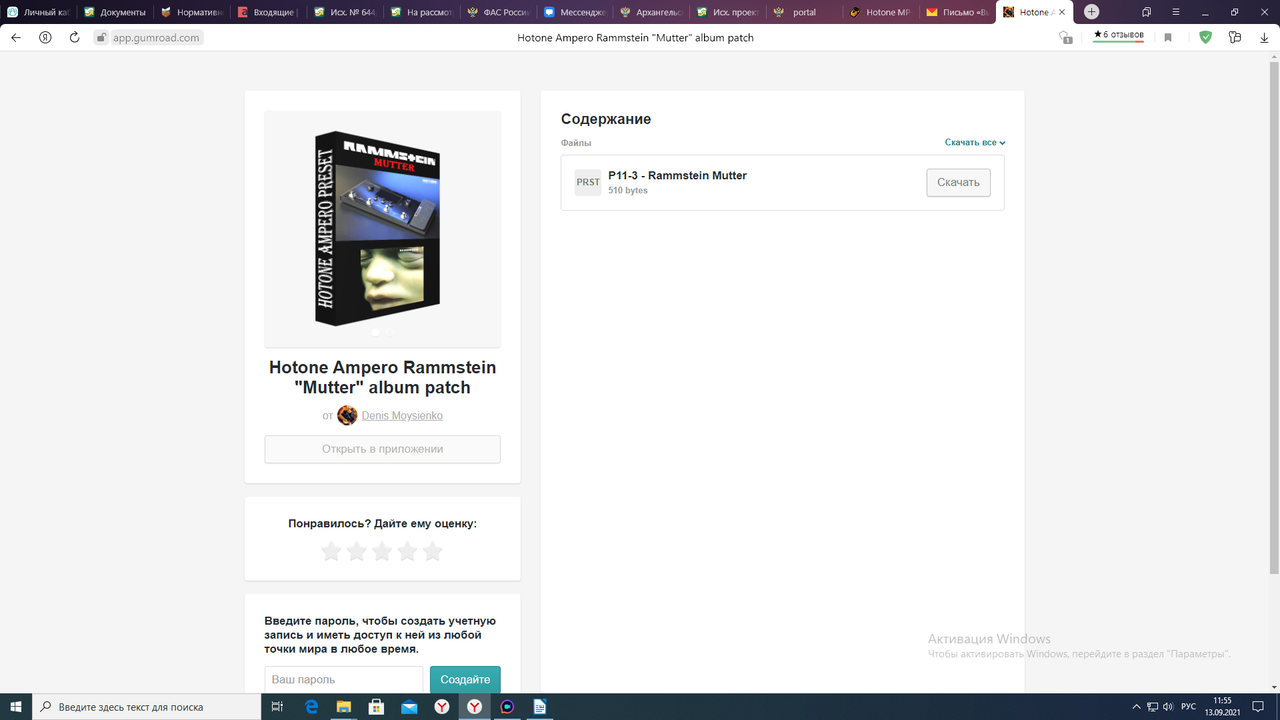Expand the Скачать все dropdown
Image resolution: width=1280 pixels, height=720 pixels.
pos(975,142)
